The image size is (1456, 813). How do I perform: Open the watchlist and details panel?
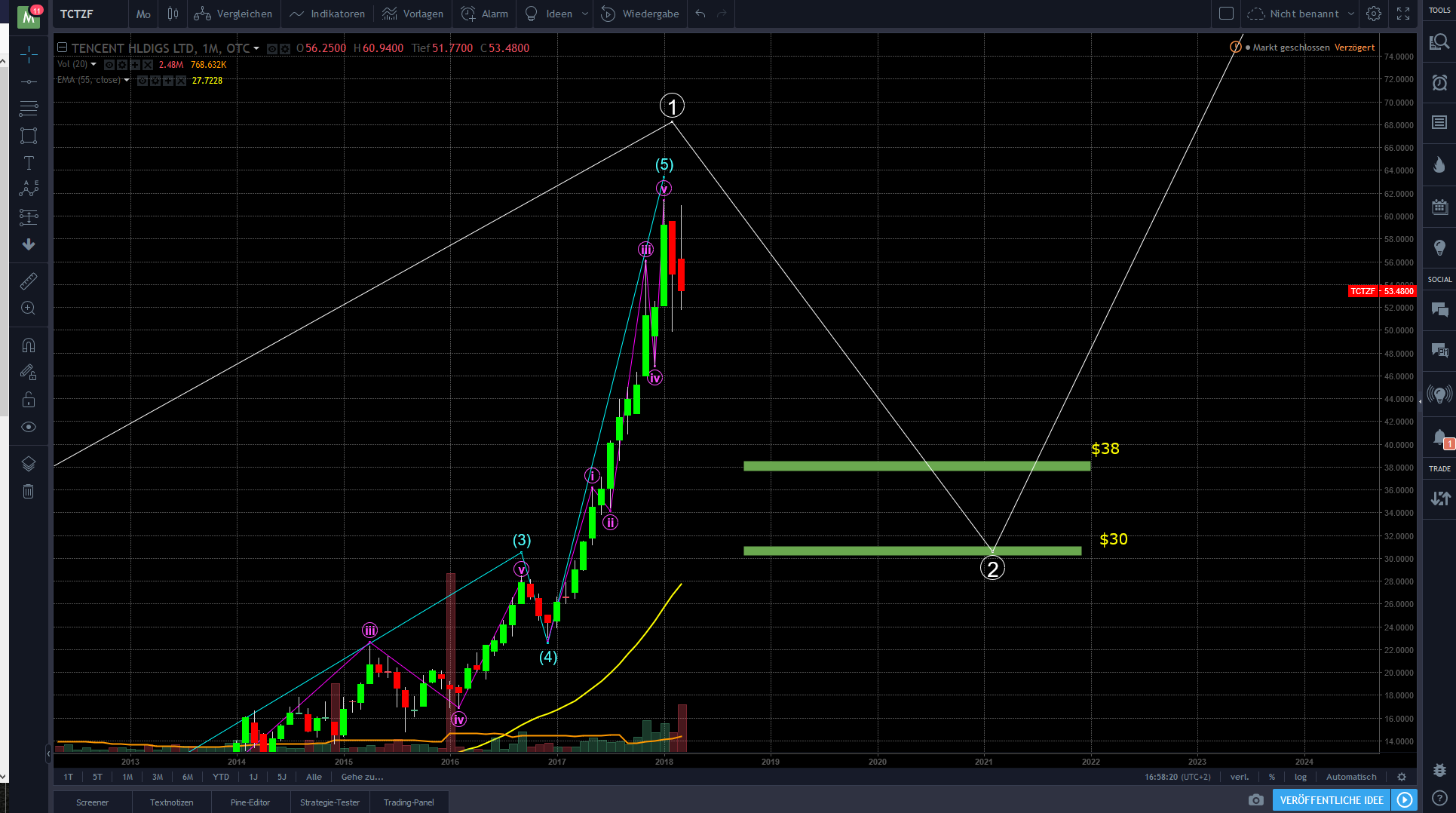click(x=1439, y=42)
